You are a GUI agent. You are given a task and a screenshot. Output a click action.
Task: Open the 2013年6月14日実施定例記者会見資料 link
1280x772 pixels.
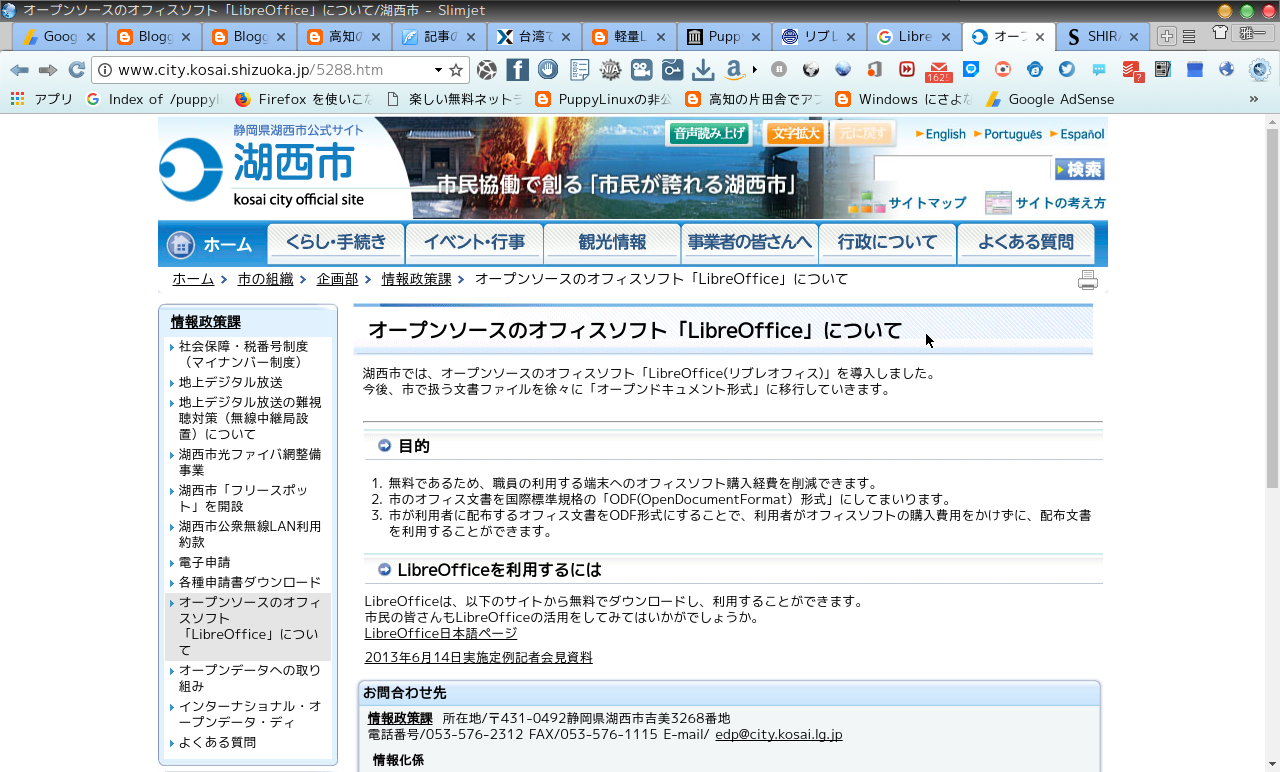(478, 657)
